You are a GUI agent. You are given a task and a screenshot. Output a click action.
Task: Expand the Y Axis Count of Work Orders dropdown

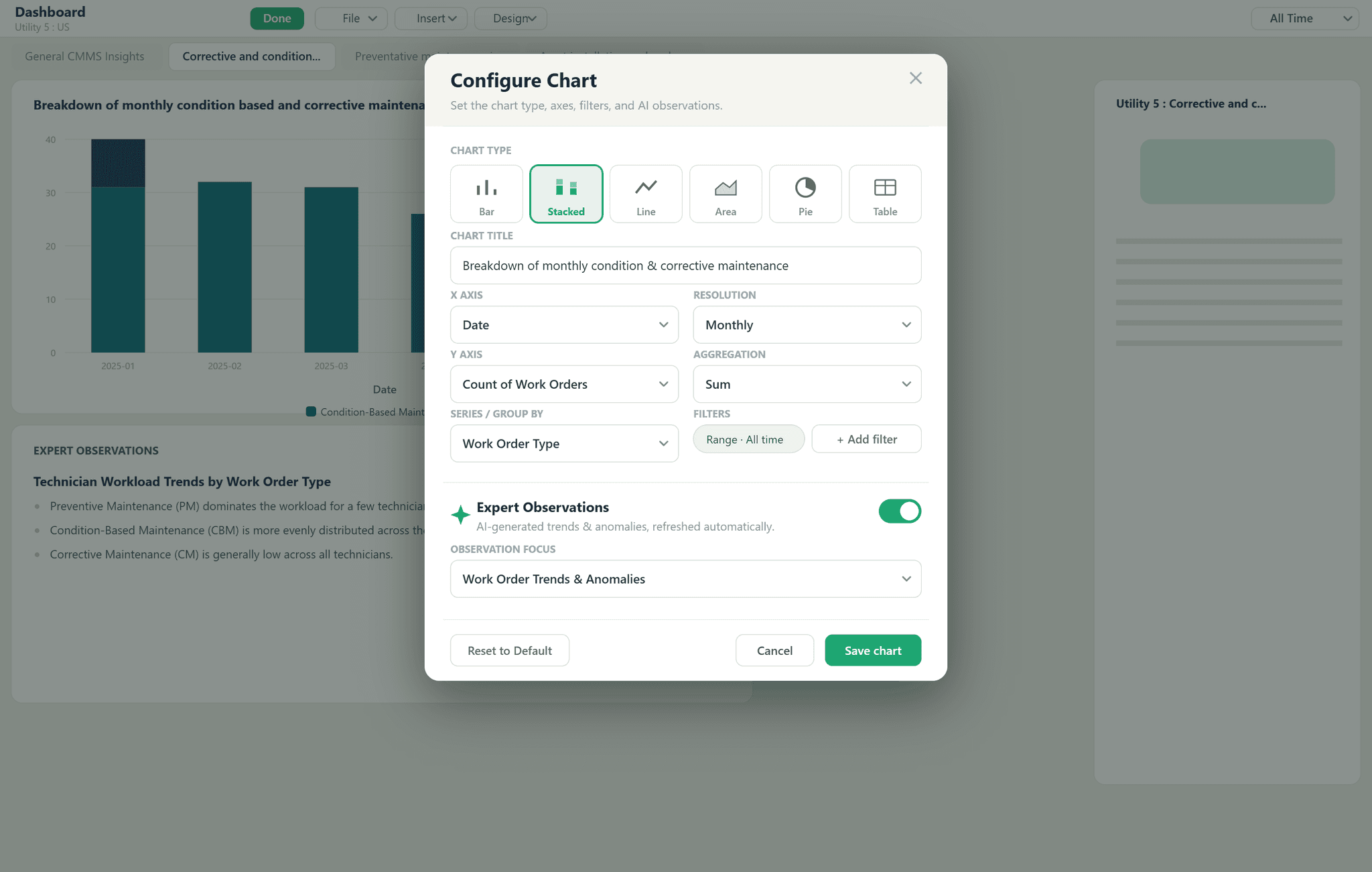tap(564, 384)
